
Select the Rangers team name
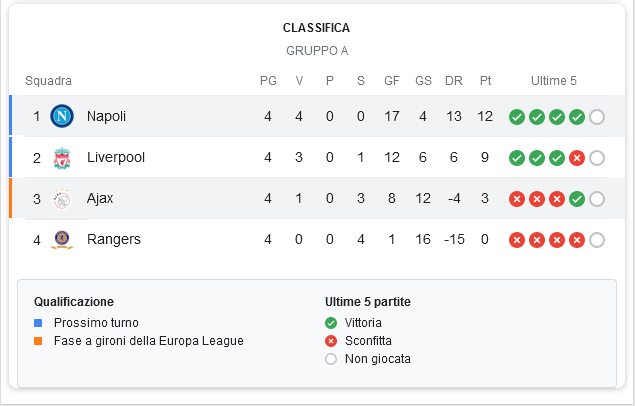click(x=114, y=239)
